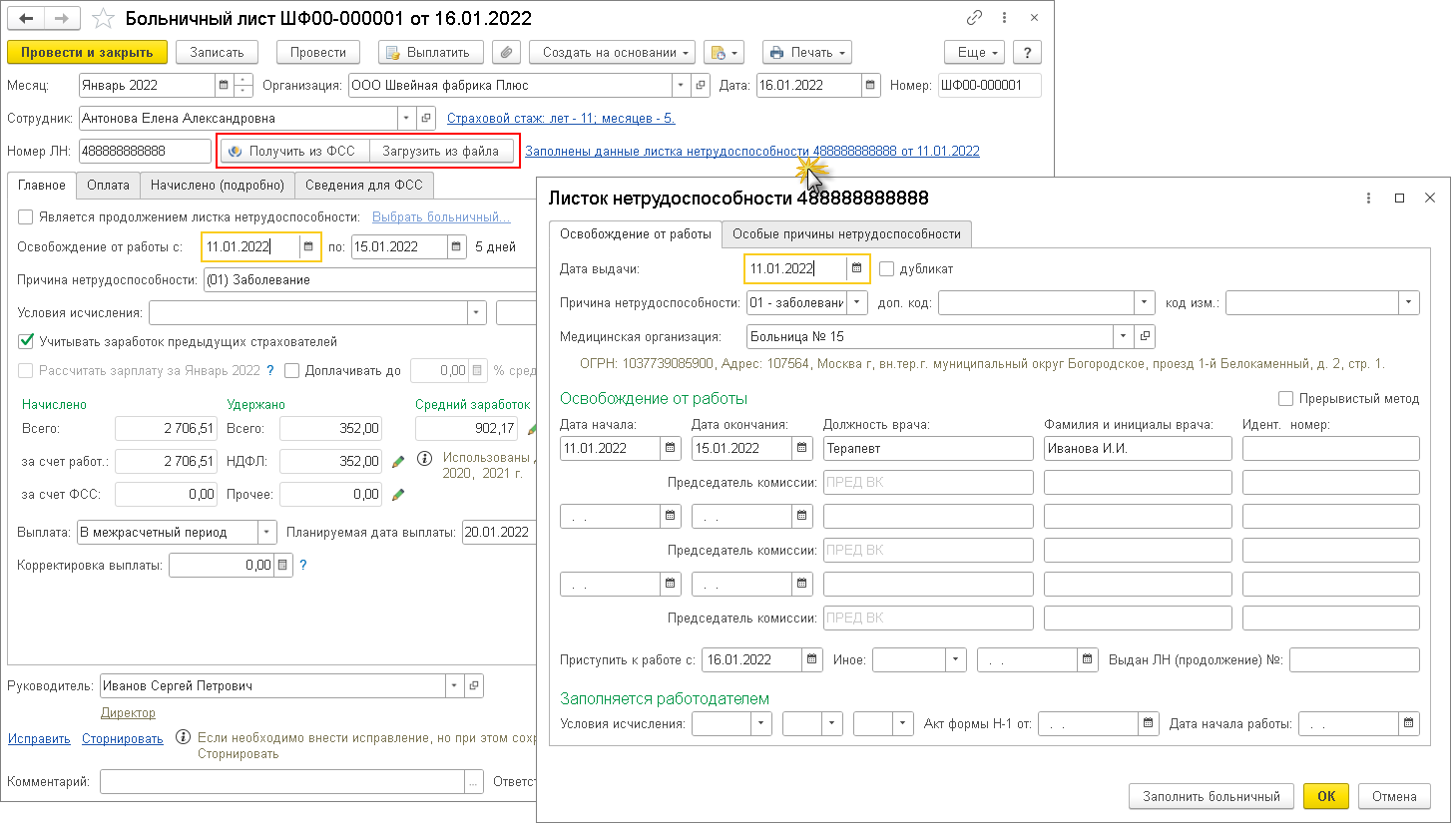The height and width of the screenshot is (830, 1456).
Task: Copy the document link via chain icon
Action: click(x=974, y=18)
